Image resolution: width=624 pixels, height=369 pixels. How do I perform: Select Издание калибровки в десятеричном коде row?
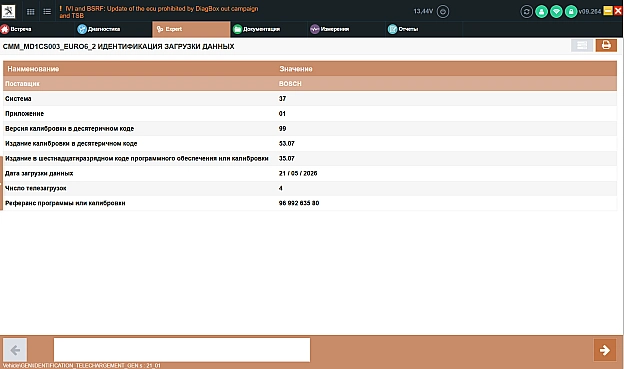(x=310, y=143)
